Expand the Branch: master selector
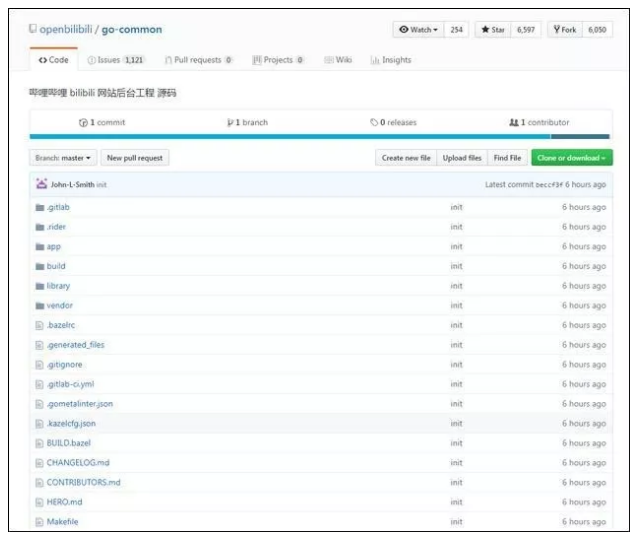The width and height of the screenshot is (633, 537). [x=64, y=158]
